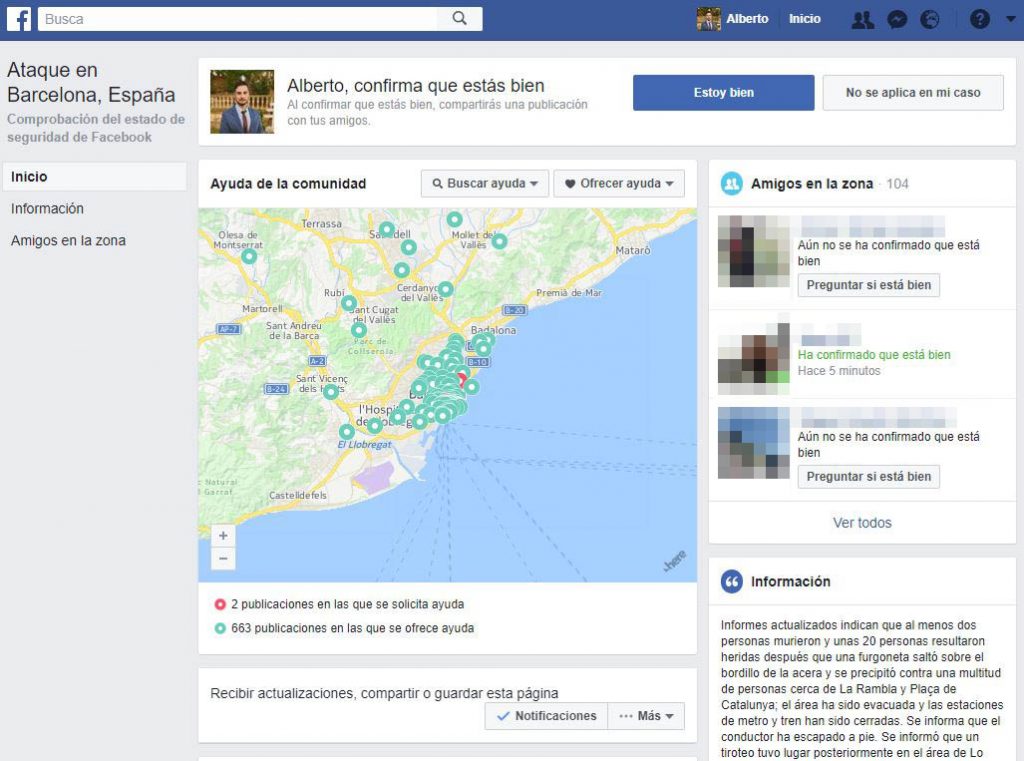Select Información in the left sidebar

[47, 208]
